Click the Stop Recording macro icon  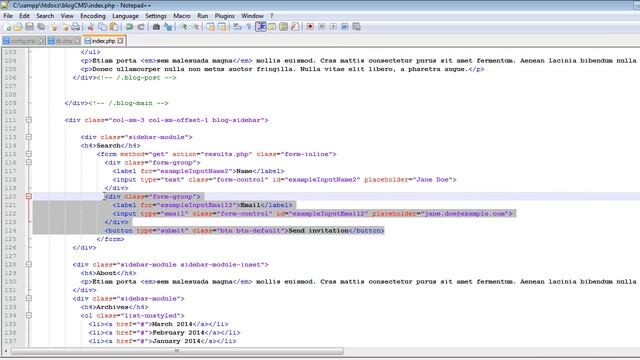click(x=322, y=27)
